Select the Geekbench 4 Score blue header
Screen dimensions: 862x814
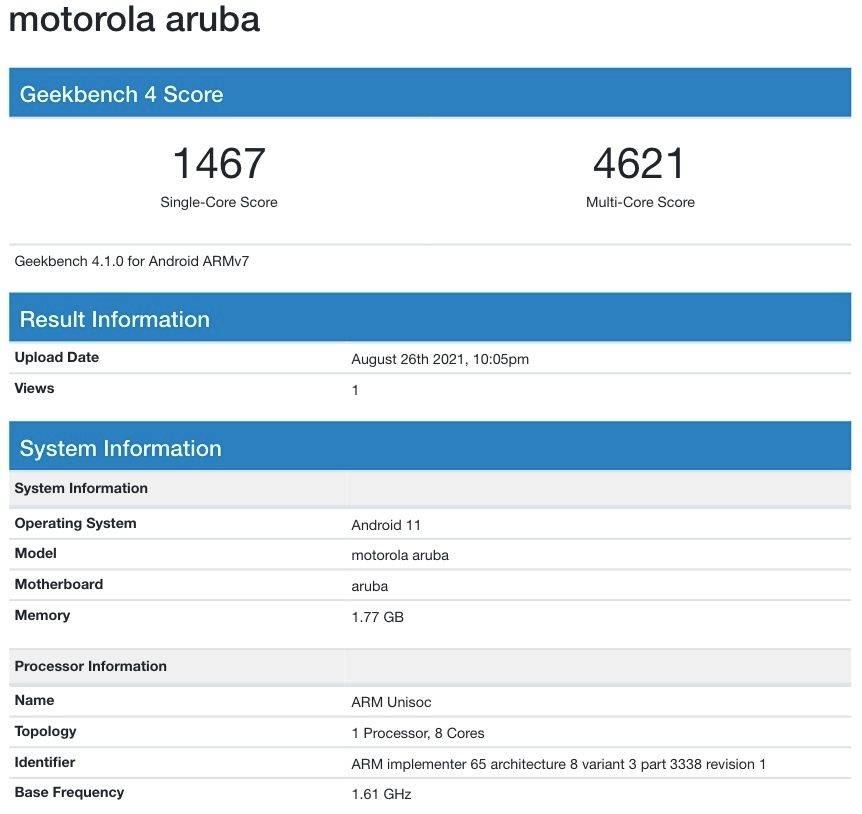click(x=122, y=94)
